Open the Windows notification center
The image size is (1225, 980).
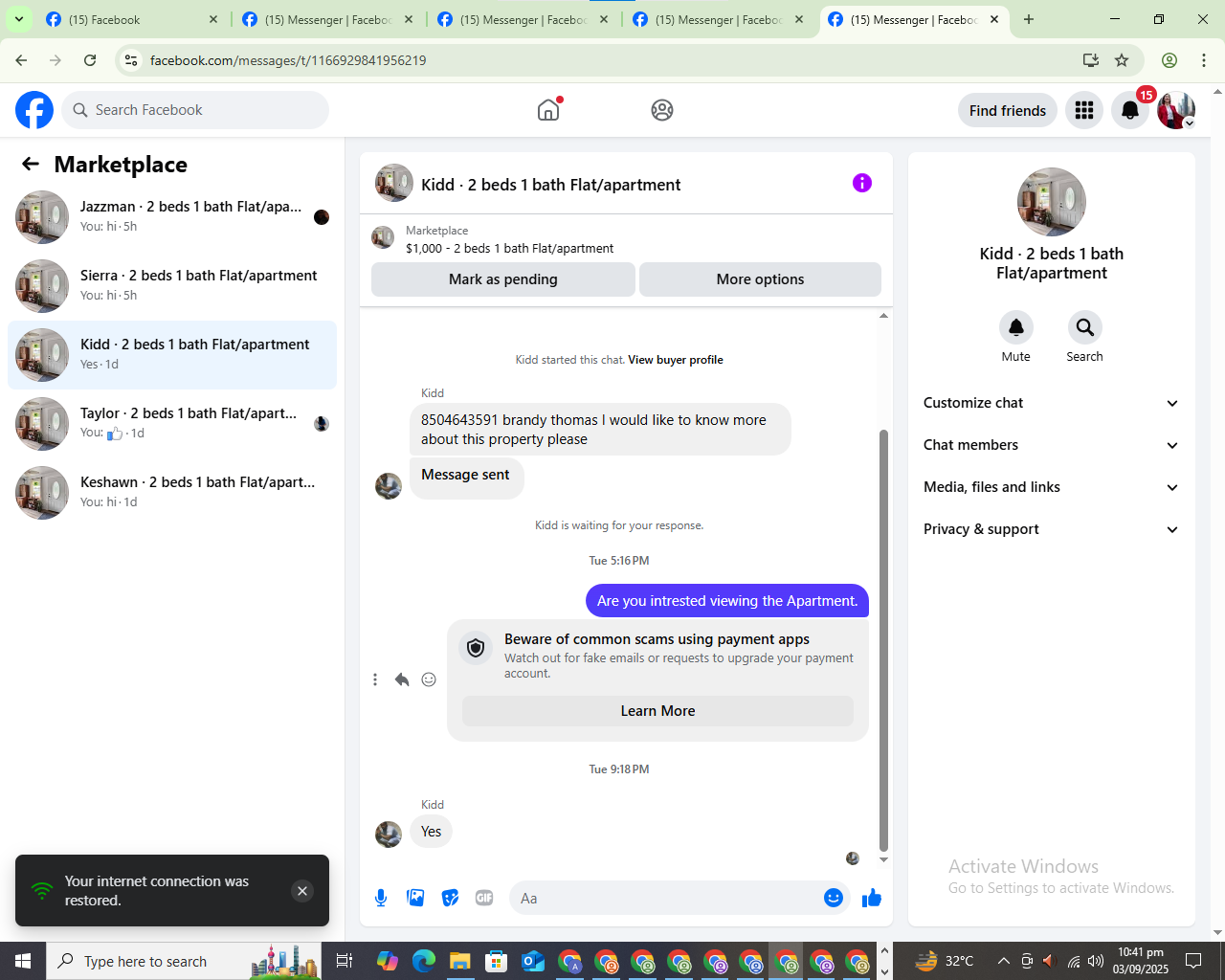(x=1193, y=961)
